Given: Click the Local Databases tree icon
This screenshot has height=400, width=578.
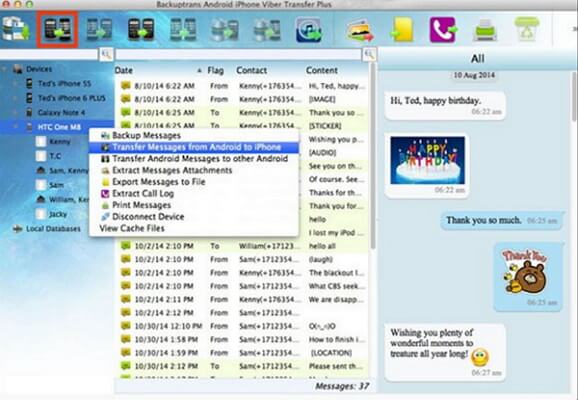Looking at the screenshot, I should coord(17,229).
